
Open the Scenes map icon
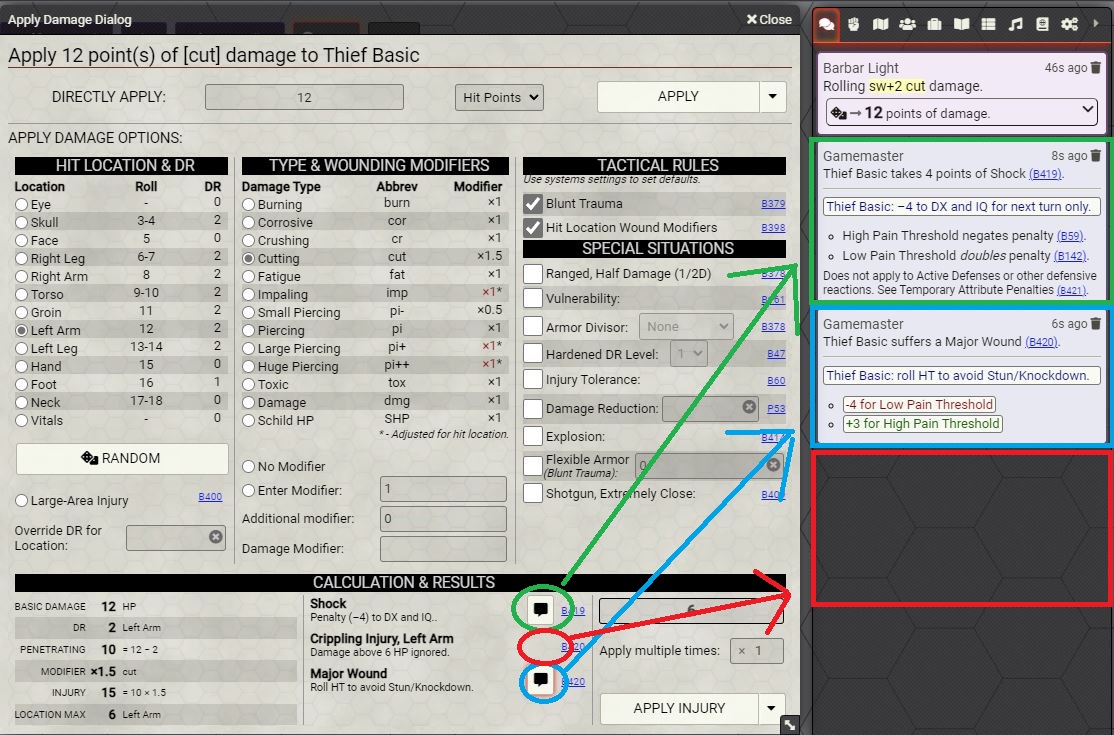(x=881, y=23)
